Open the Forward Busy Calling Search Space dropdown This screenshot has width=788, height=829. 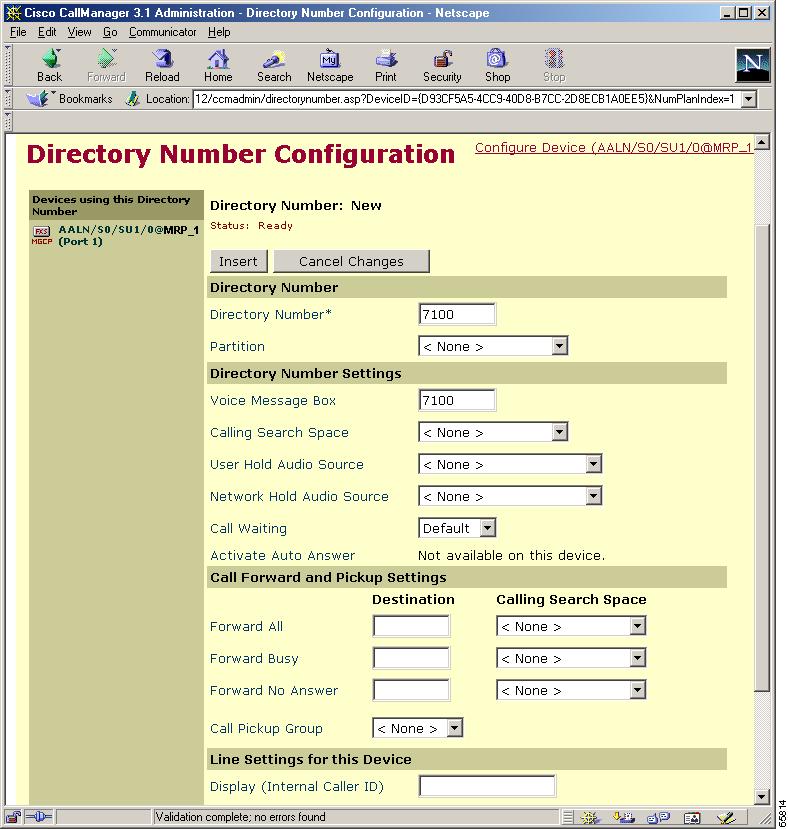tap(638, 658)
